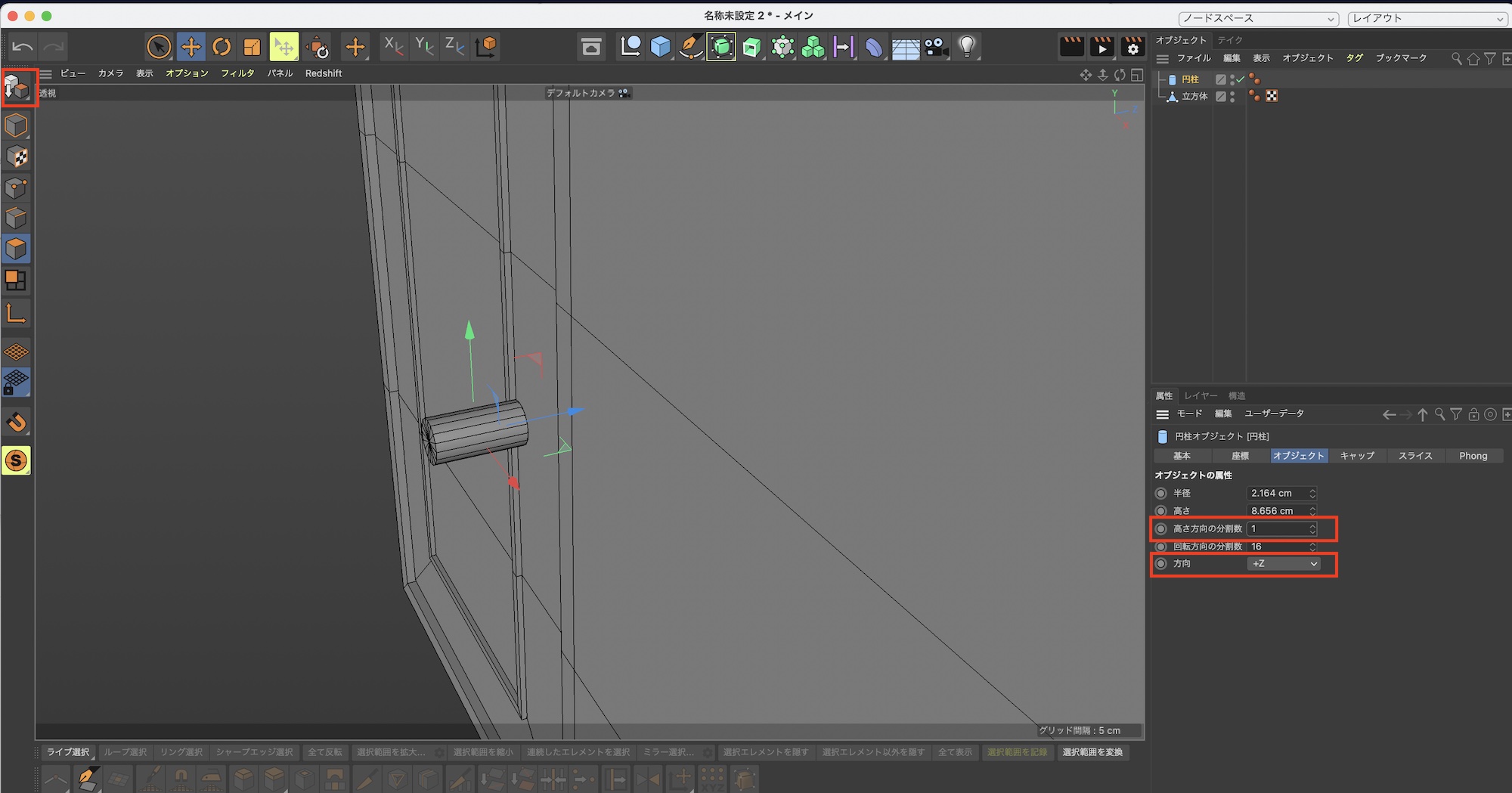
Task: Open the 方向 +Z dropdown
Action: pos(1284,564)
